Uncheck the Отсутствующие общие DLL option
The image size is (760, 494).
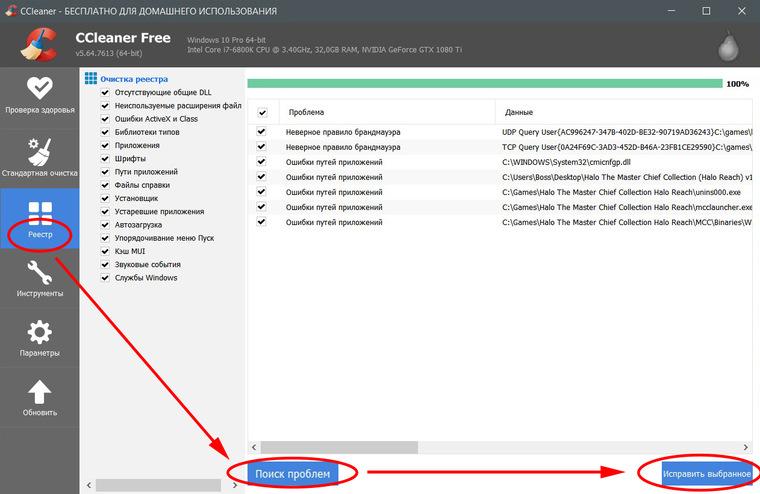pyautogui.click(x=105, y=92)
